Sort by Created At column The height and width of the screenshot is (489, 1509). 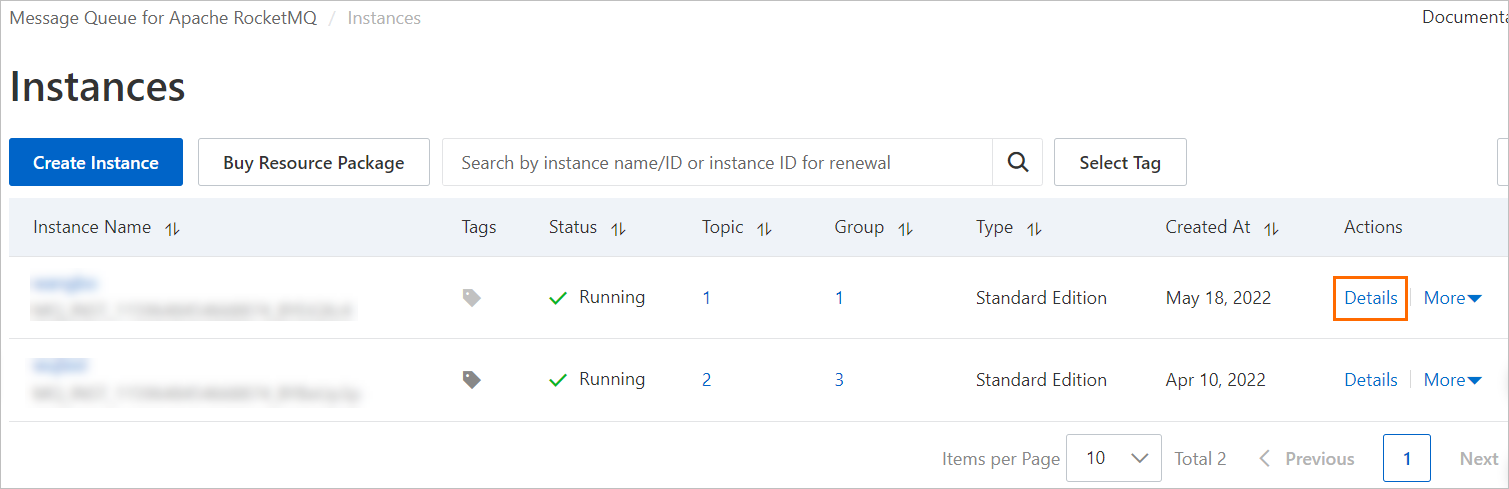tap(1271, 229)
